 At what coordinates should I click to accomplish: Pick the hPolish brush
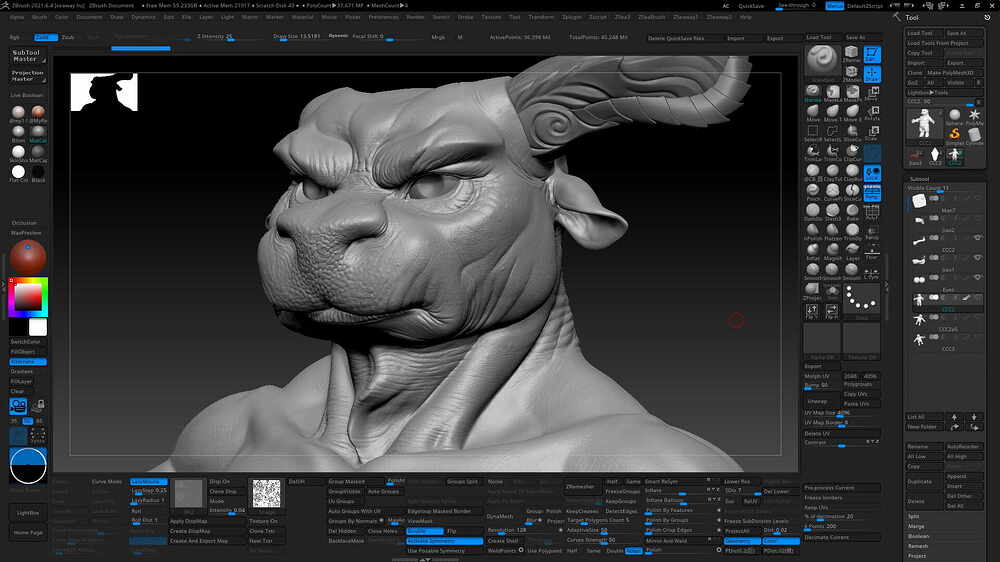click(812, 232)
